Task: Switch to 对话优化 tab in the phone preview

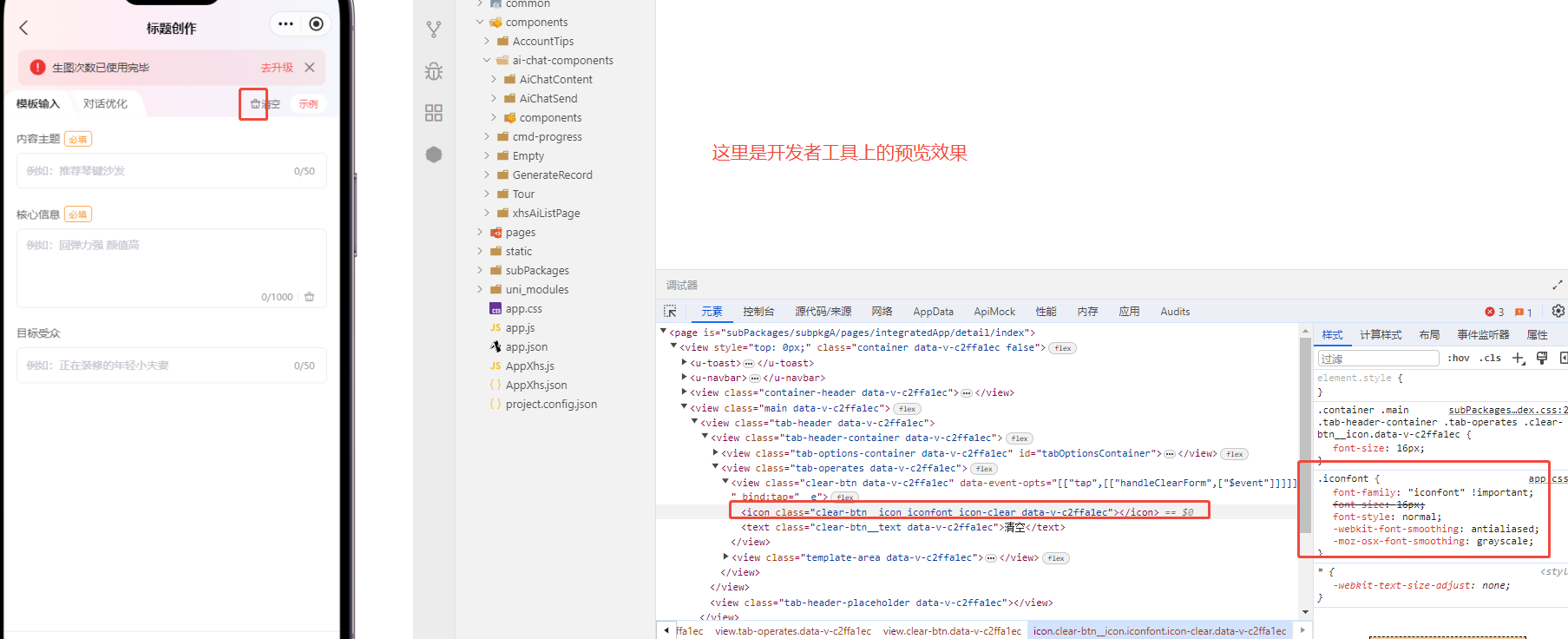Action: point(105,104)
